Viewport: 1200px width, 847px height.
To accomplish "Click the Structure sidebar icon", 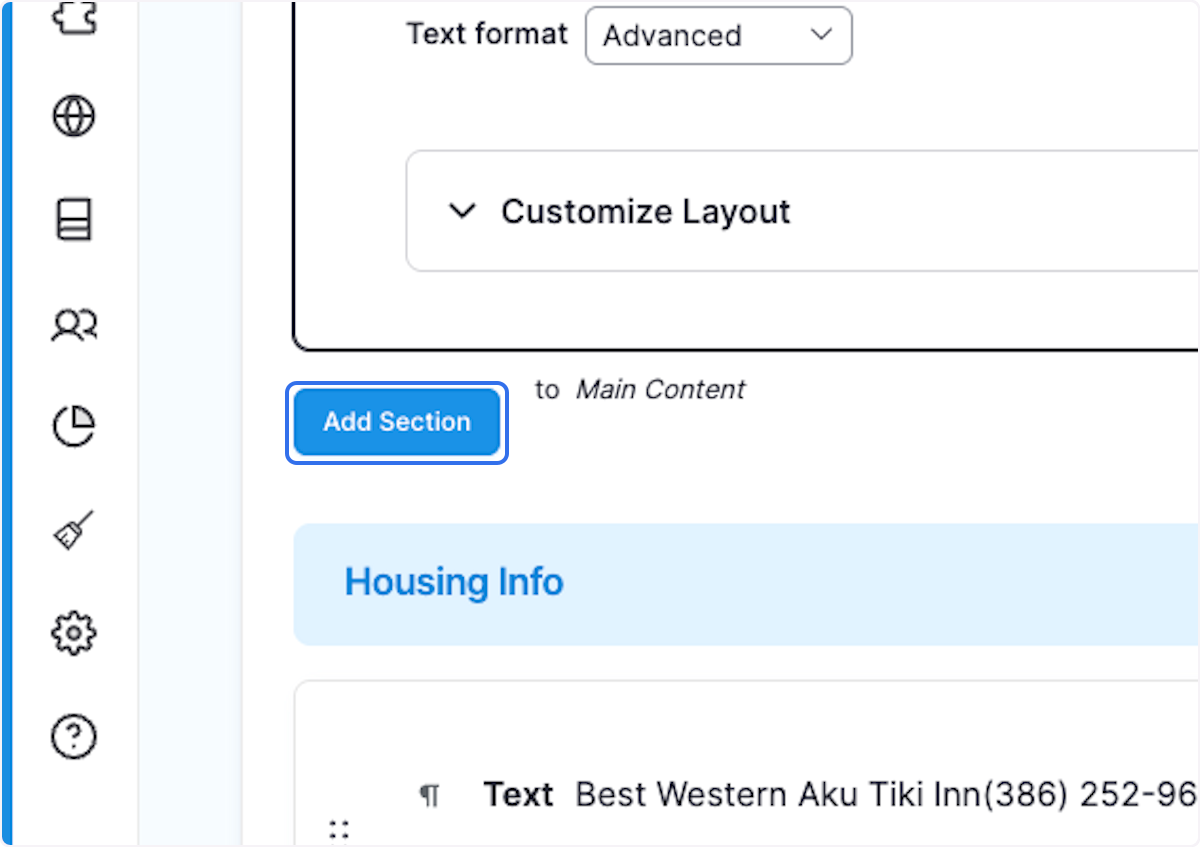I will point(73,220).
